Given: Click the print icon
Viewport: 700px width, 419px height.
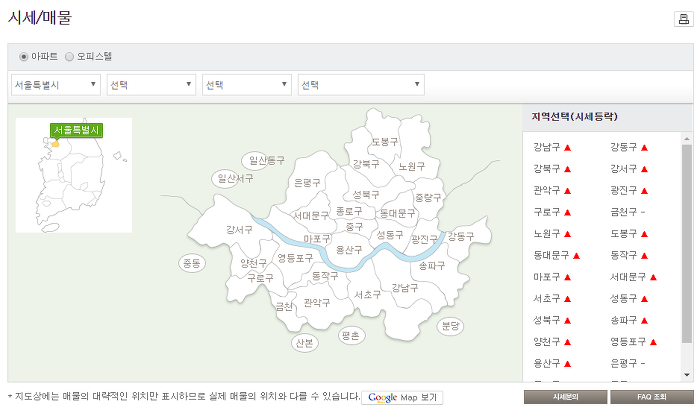Looking at the screenshot, I should (683, 19).
